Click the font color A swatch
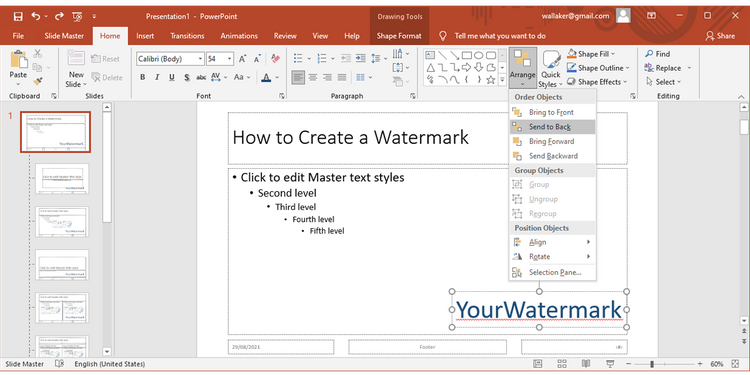 coord(266,77)
